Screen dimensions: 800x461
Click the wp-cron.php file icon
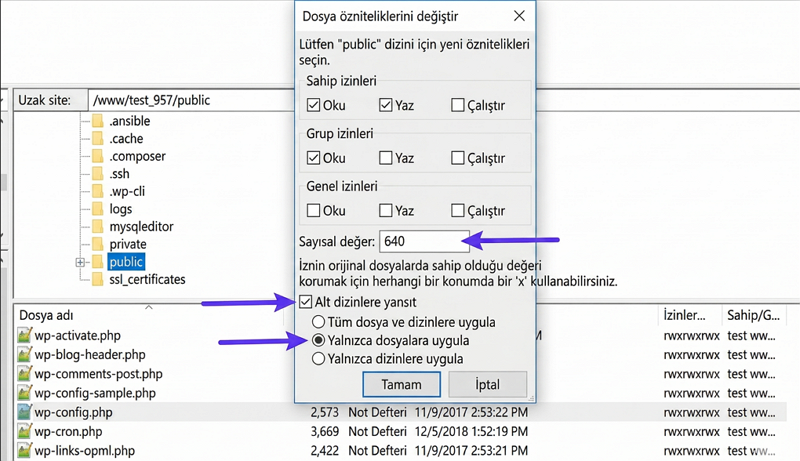click(x=25, y=431)
